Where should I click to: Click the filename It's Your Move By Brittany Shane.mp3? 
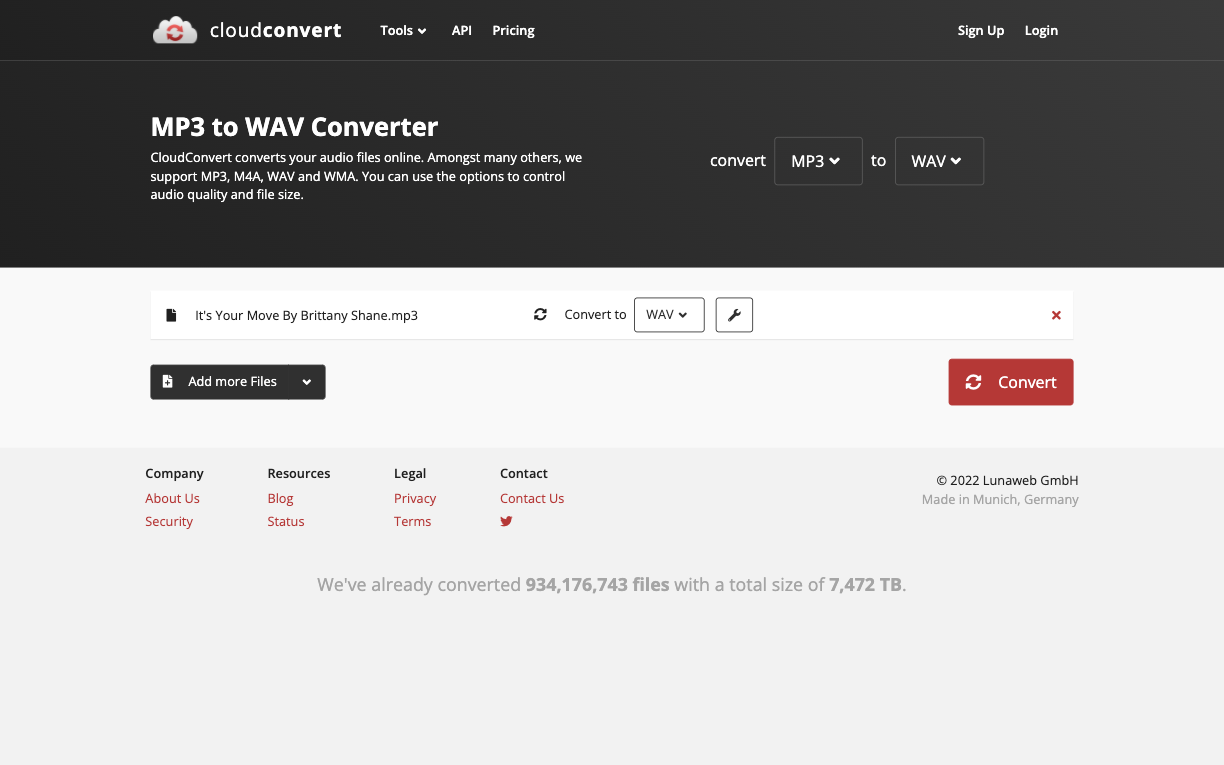point(306,315)
